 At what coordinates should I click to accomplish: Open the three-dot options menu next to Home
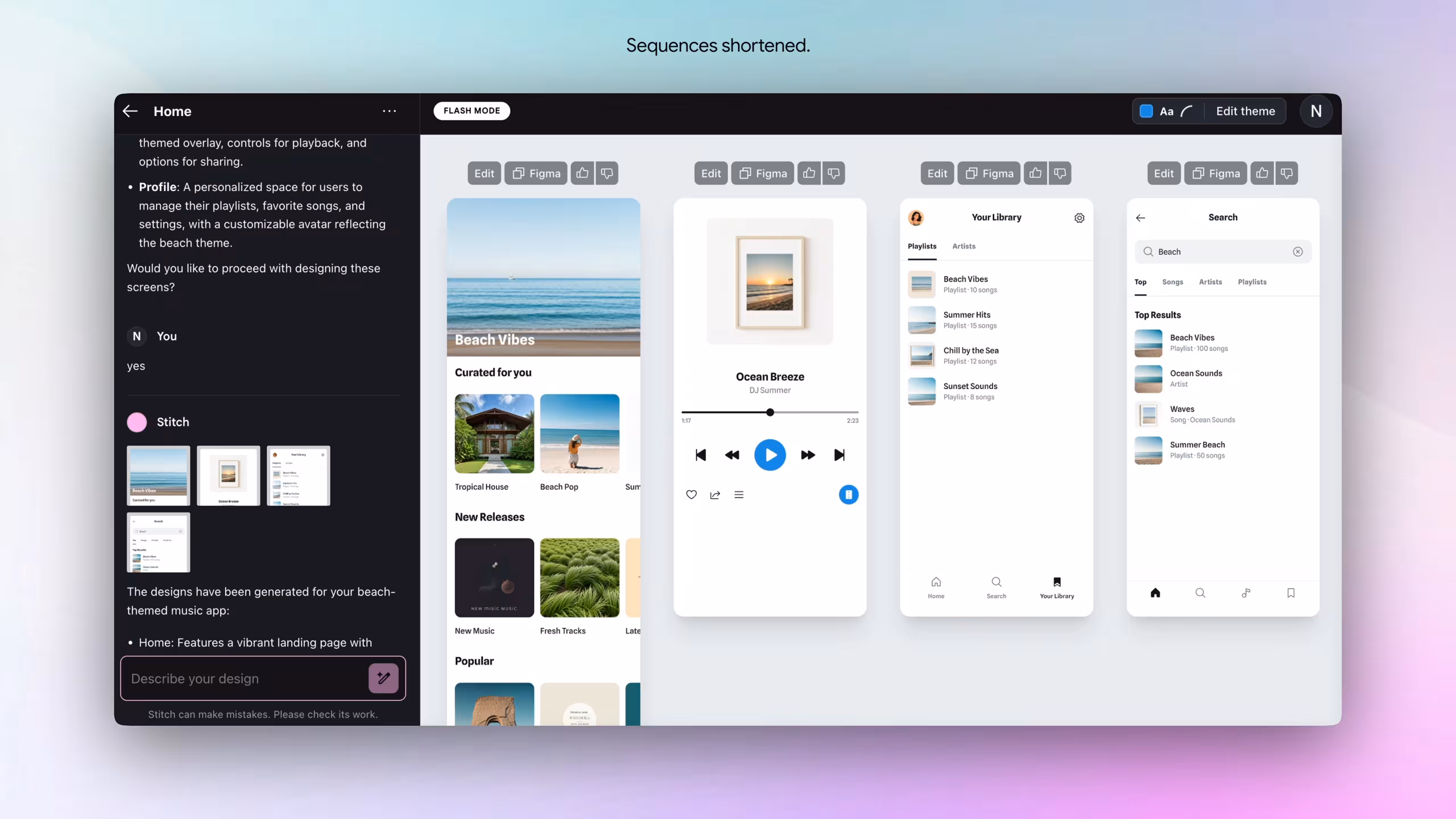(389, 111)
